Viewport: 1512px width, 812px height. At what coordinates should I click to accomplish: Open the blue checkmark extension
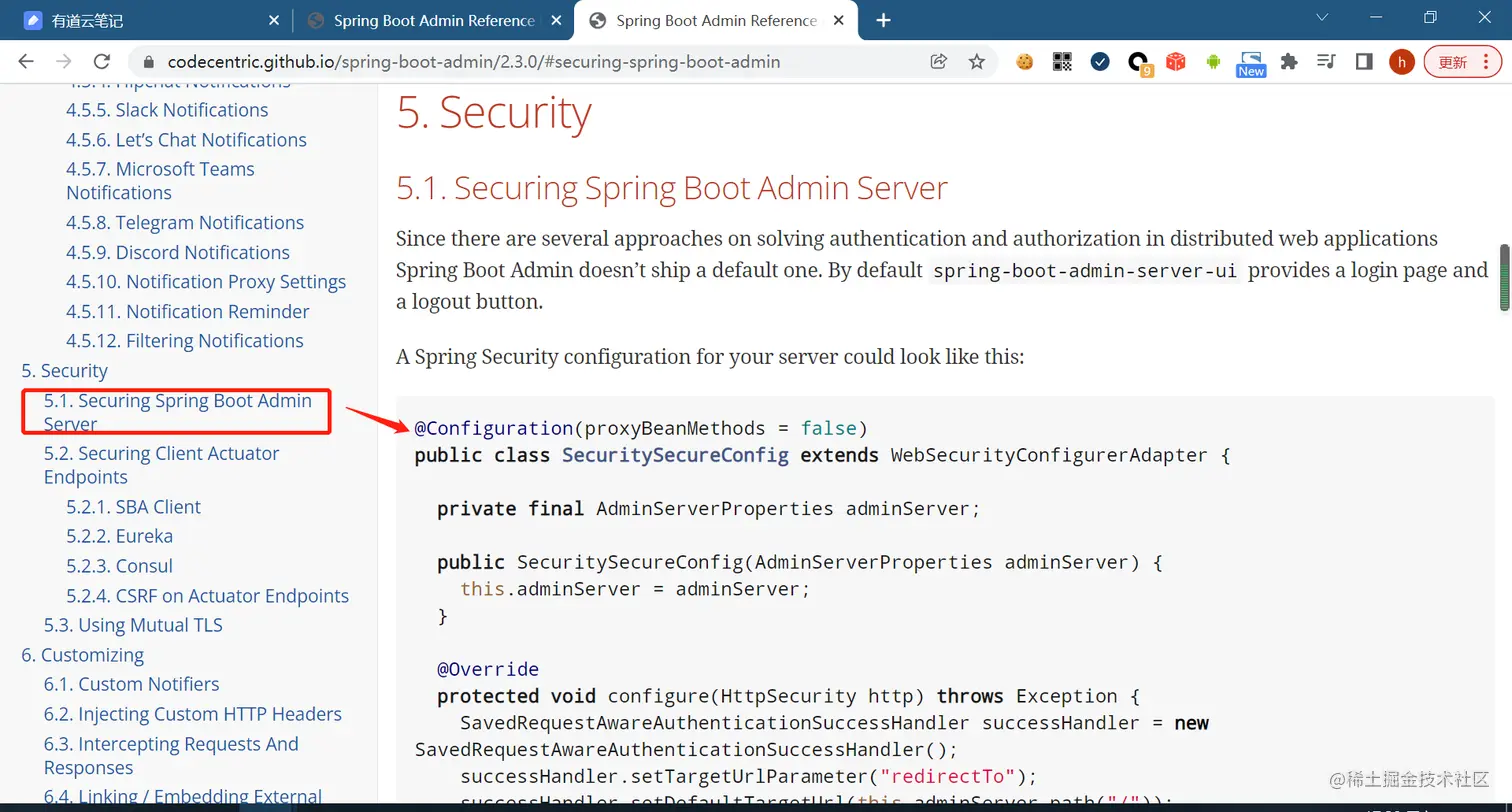tap(1100, 62)
